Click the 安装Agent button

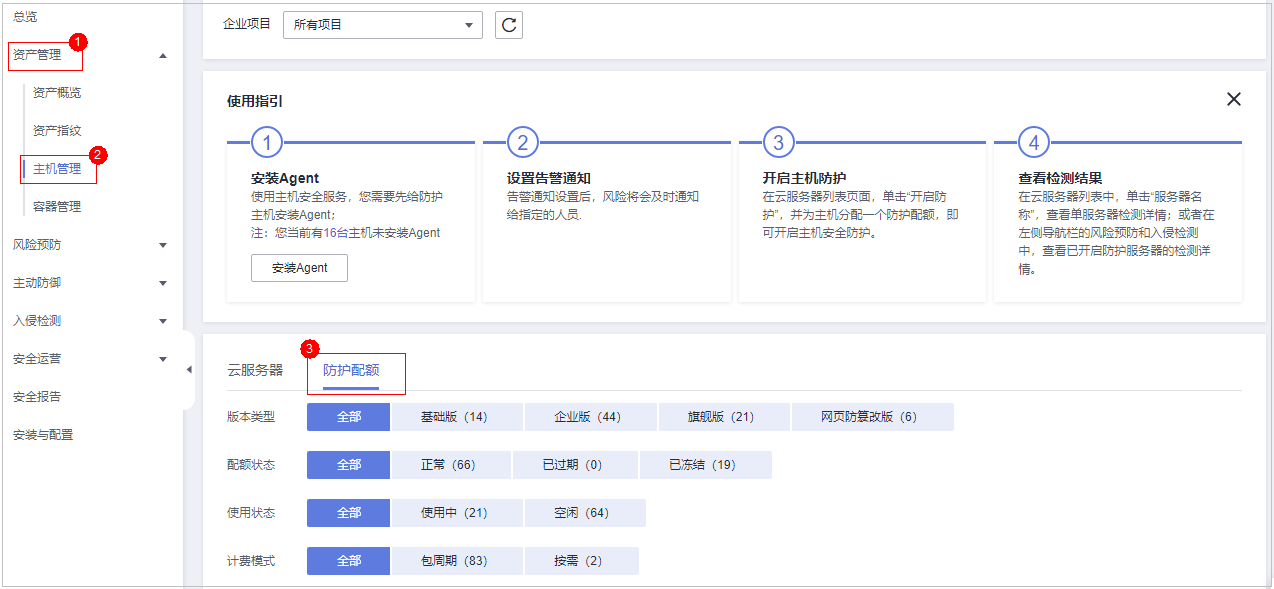pos(299,268)
